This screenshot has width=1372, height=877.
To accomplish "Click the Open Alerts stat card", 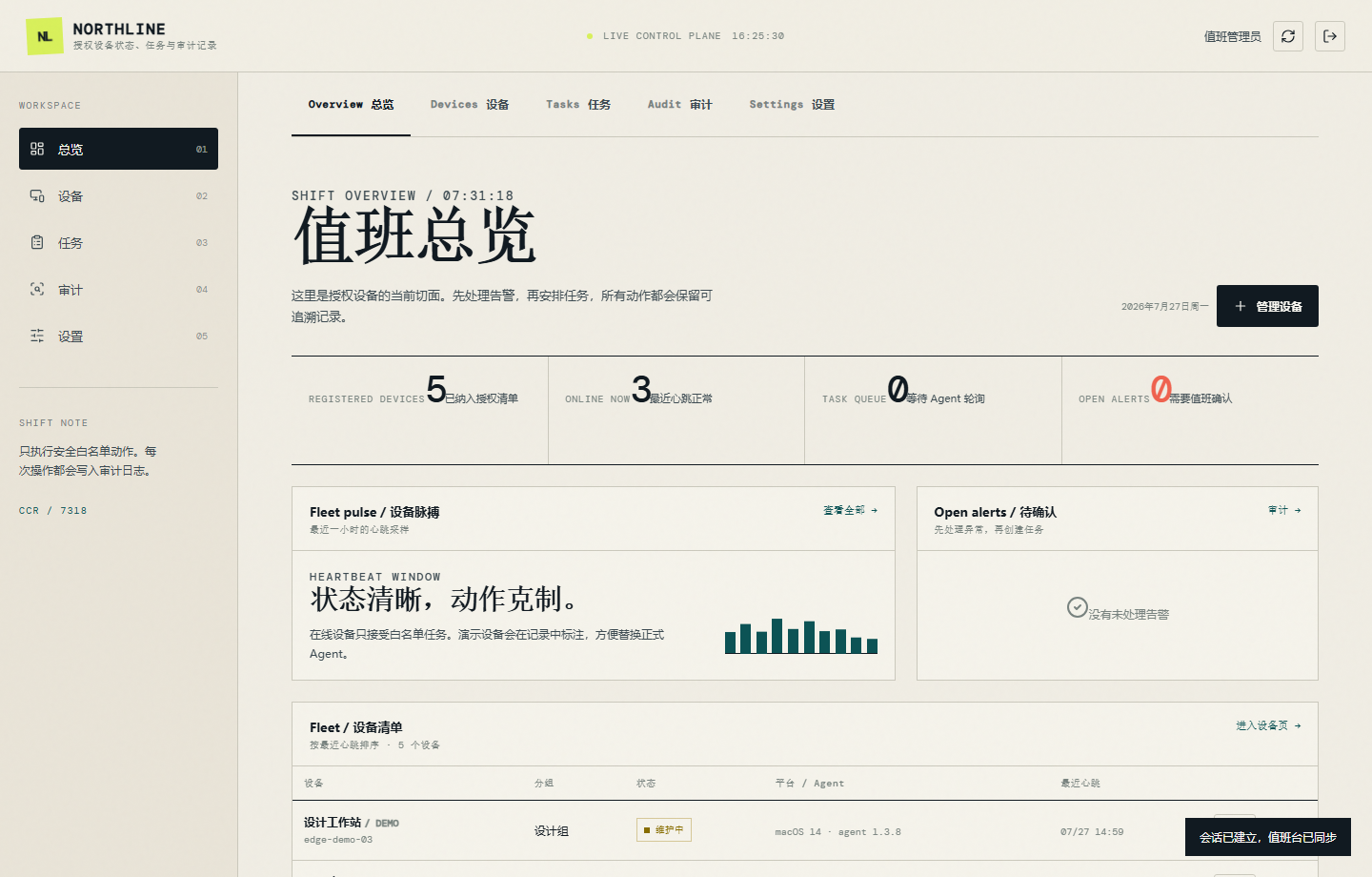I will point(1190,410).
